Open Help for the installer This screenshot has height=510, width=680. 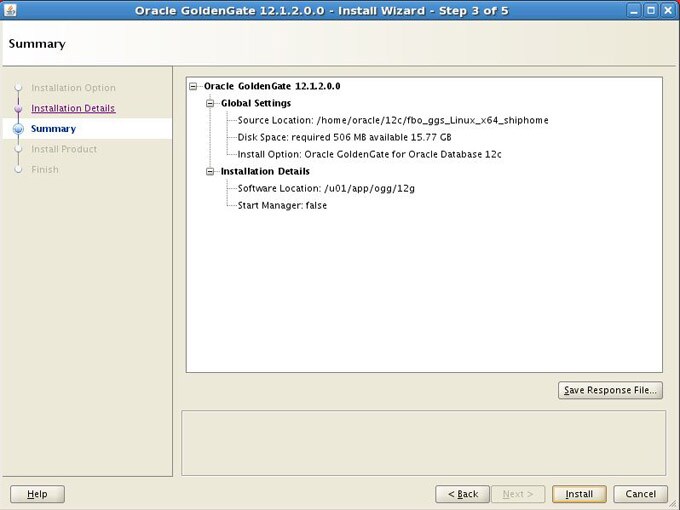click(37, 494)
